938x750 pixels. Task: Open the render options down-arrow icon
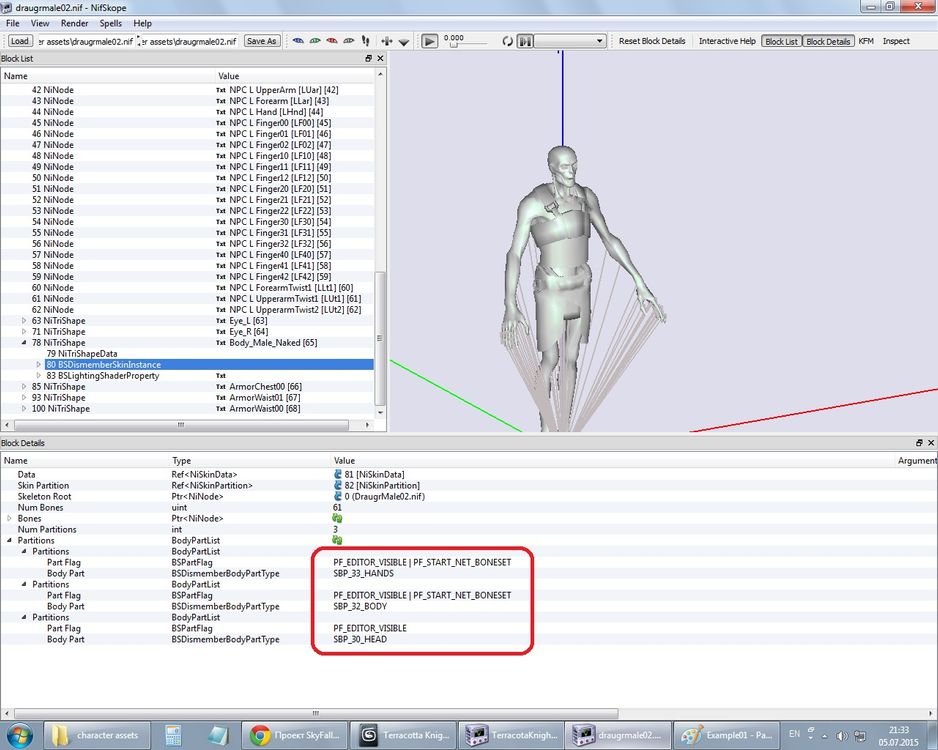pyautogui.click(x=404, y=42)
